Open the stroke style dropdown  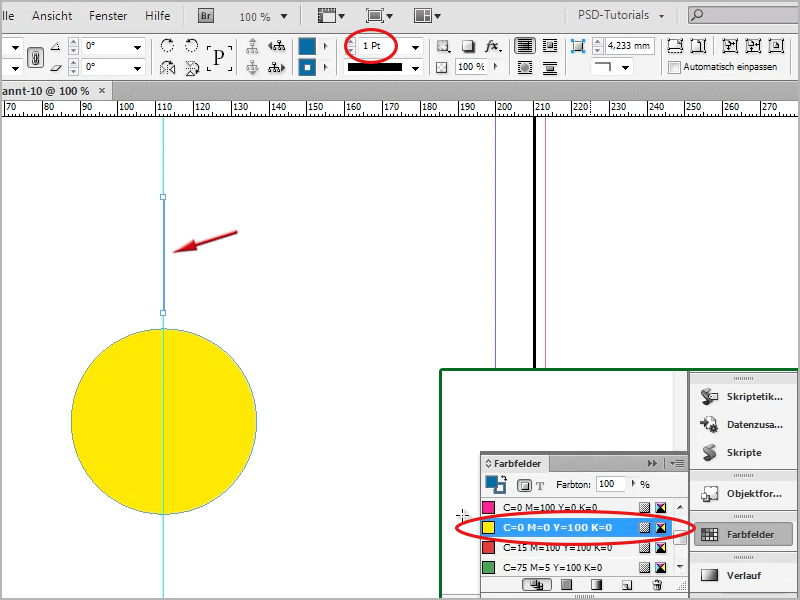[x=416, y=68]
